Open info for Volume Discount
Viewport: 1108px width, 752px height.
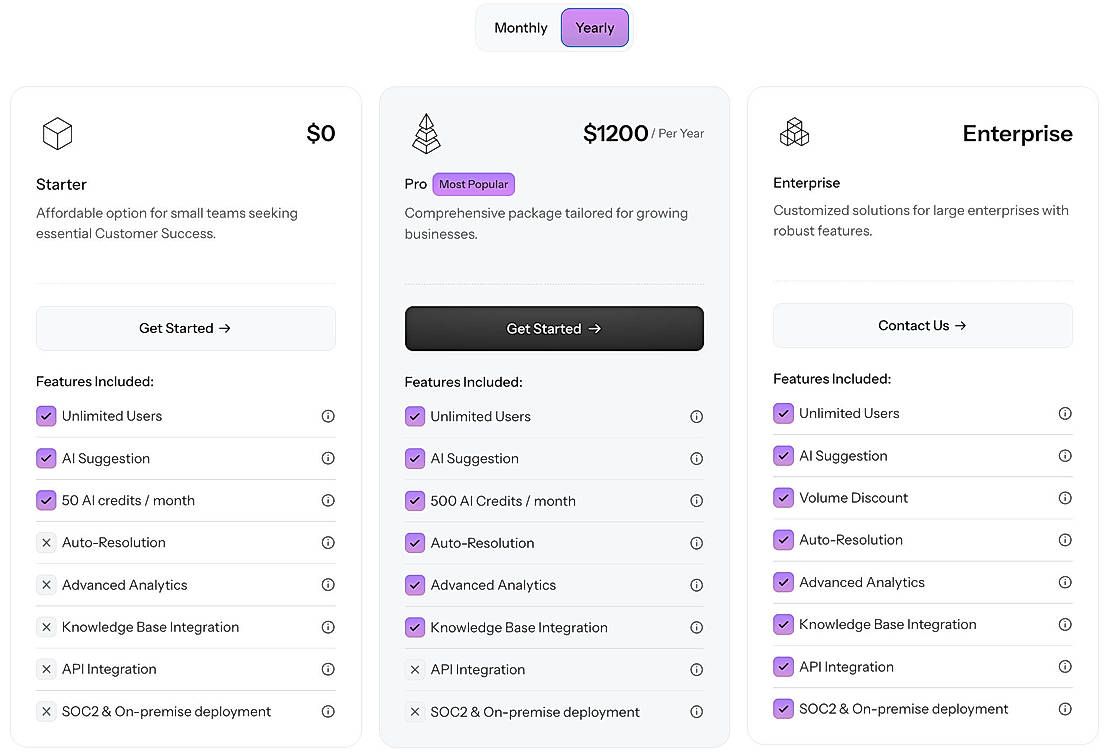click(1066, 498)
